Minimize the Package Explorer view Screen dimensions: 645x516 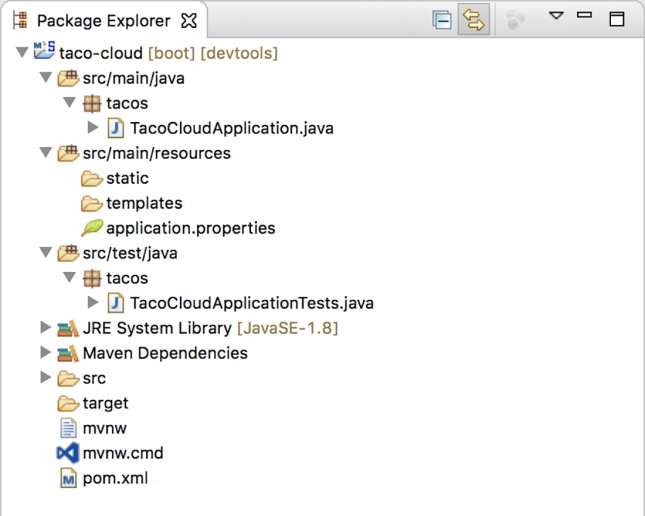tap(585, 15)
